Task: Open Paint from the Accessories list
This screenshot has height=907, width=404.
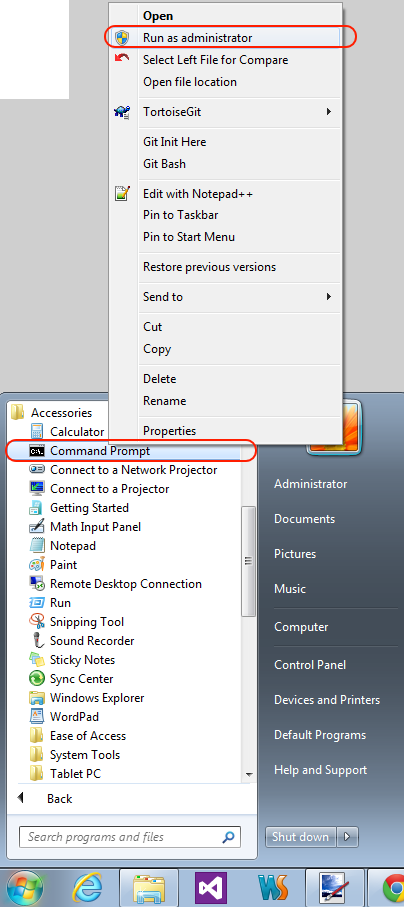Action: click(53, 565)
